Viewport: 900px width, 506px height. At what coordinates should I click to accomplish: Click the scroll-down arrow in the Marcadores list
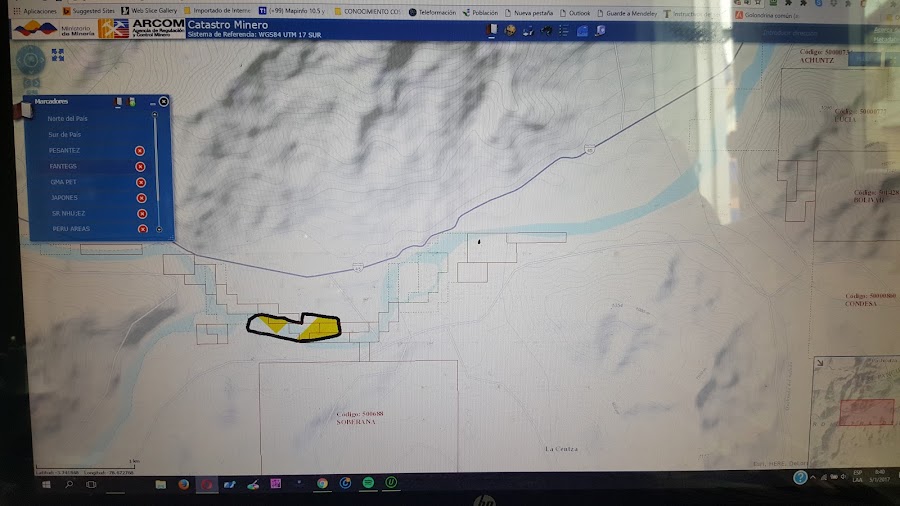159,229
